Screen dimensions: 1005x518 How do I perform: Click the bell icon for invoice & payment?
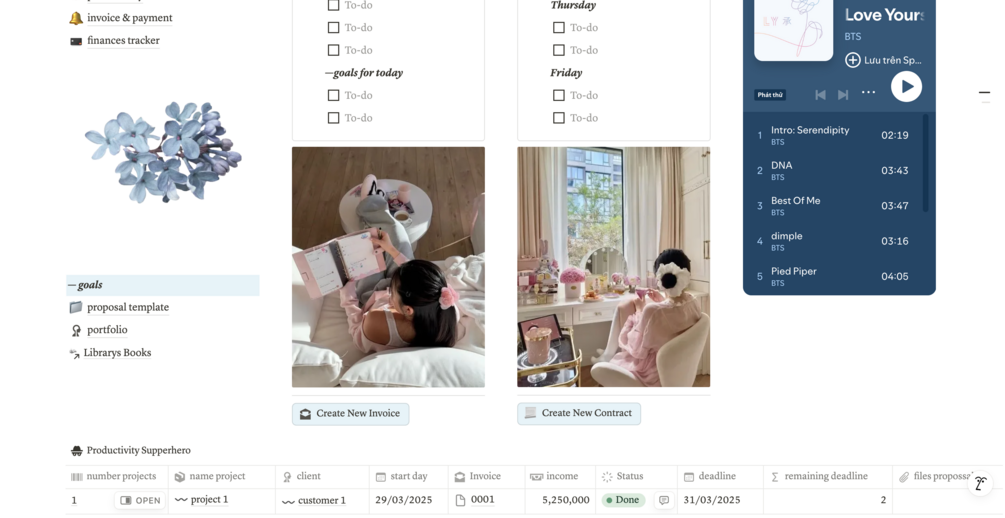[76, 18]
